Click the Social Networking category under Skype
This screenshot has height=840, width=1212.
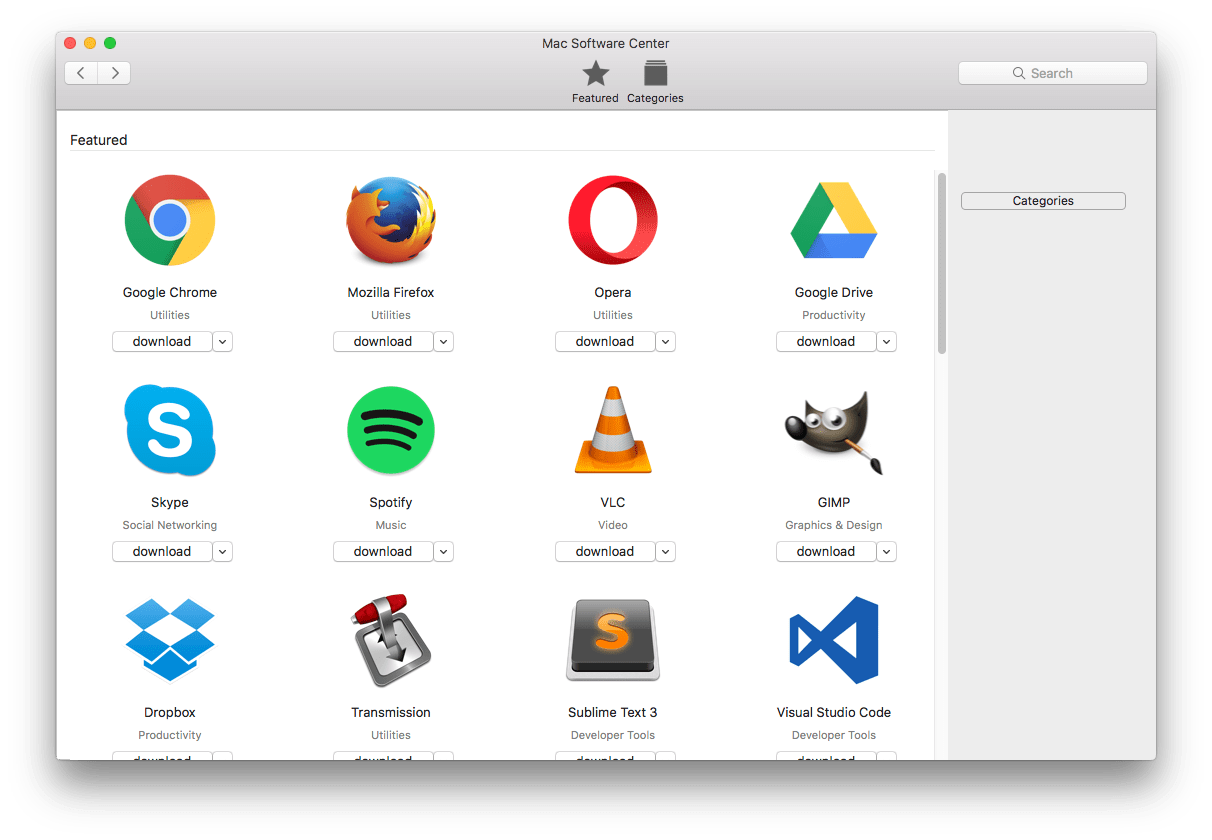click(x=170, y=525)
